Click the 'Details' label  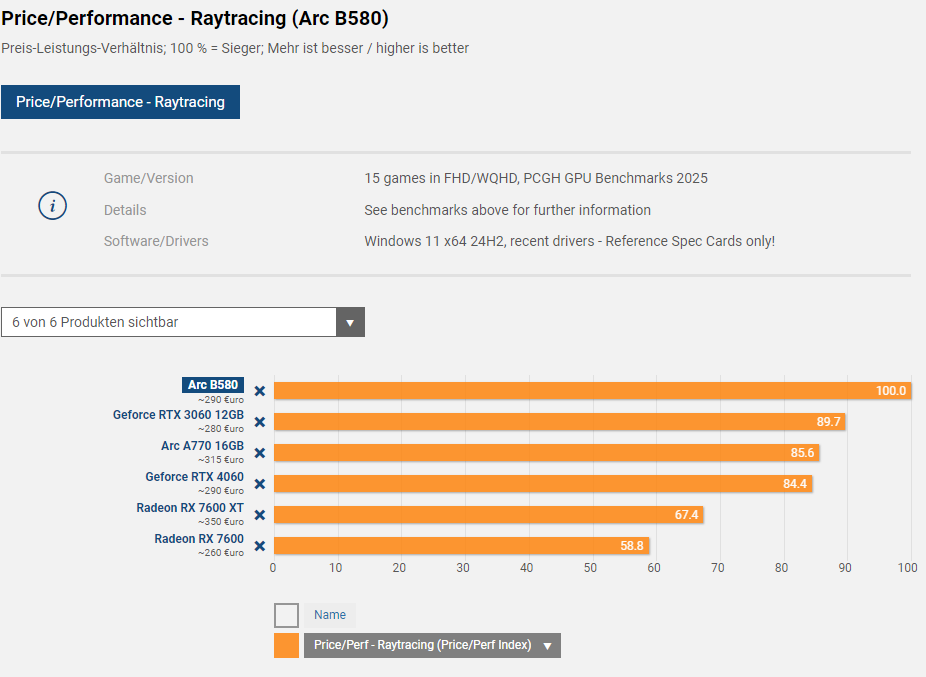click(125, 210)
